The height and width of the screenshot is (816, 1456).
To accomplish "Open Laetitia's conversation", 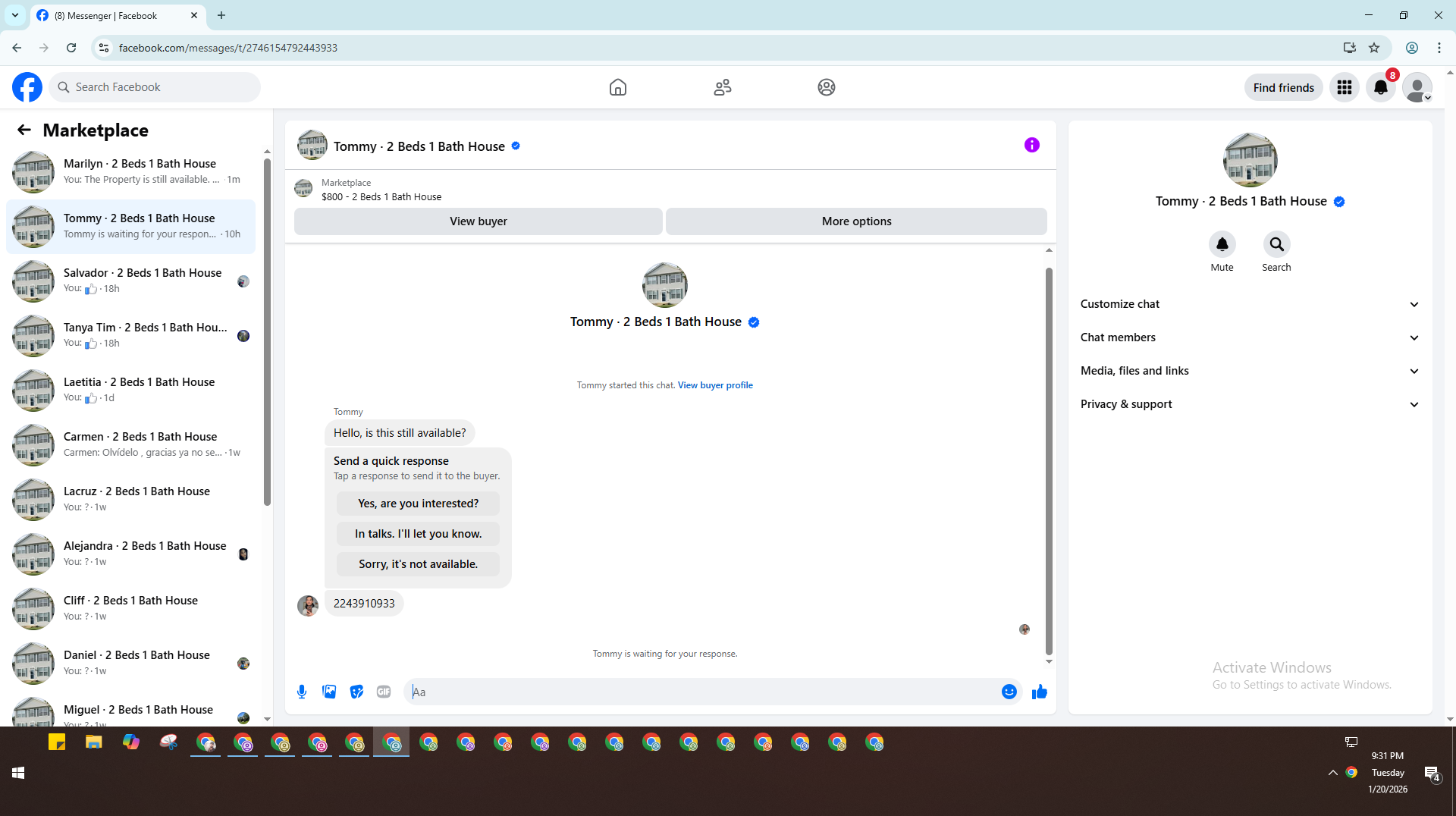I will (x=130, y=391).
